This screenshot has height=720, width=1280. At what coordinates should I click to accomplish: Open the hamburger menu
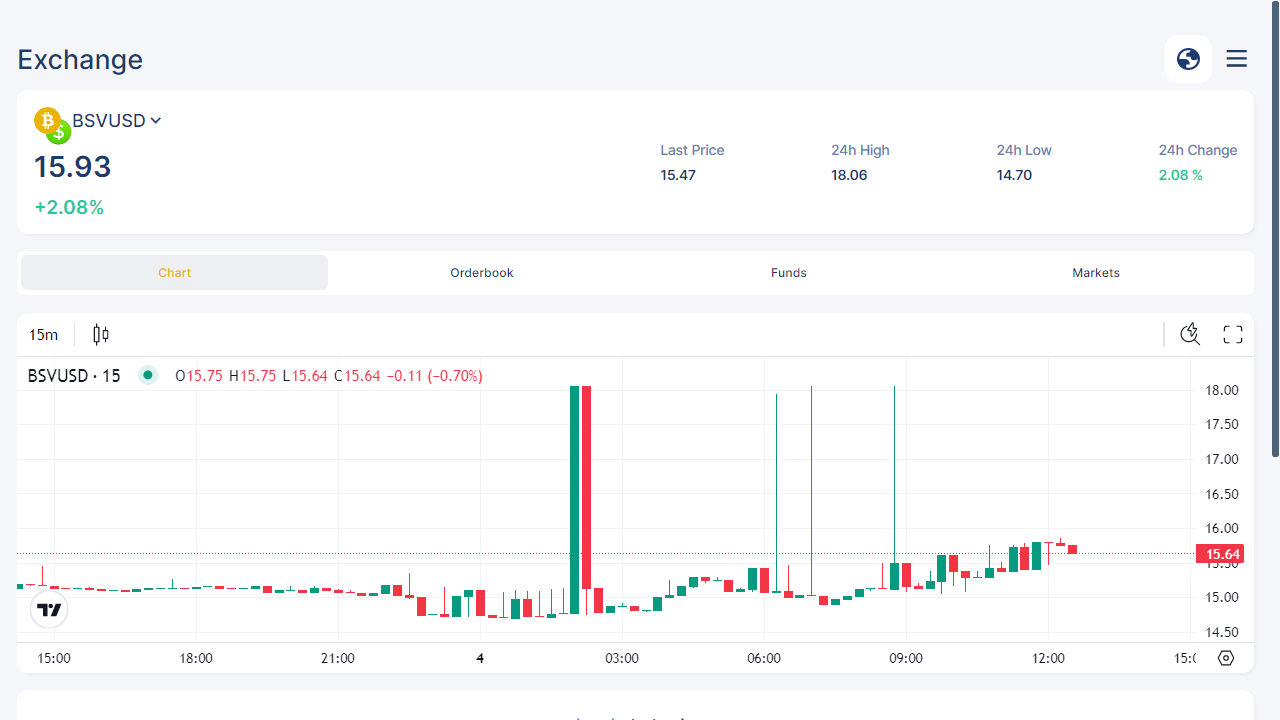tap(1237, 59)
